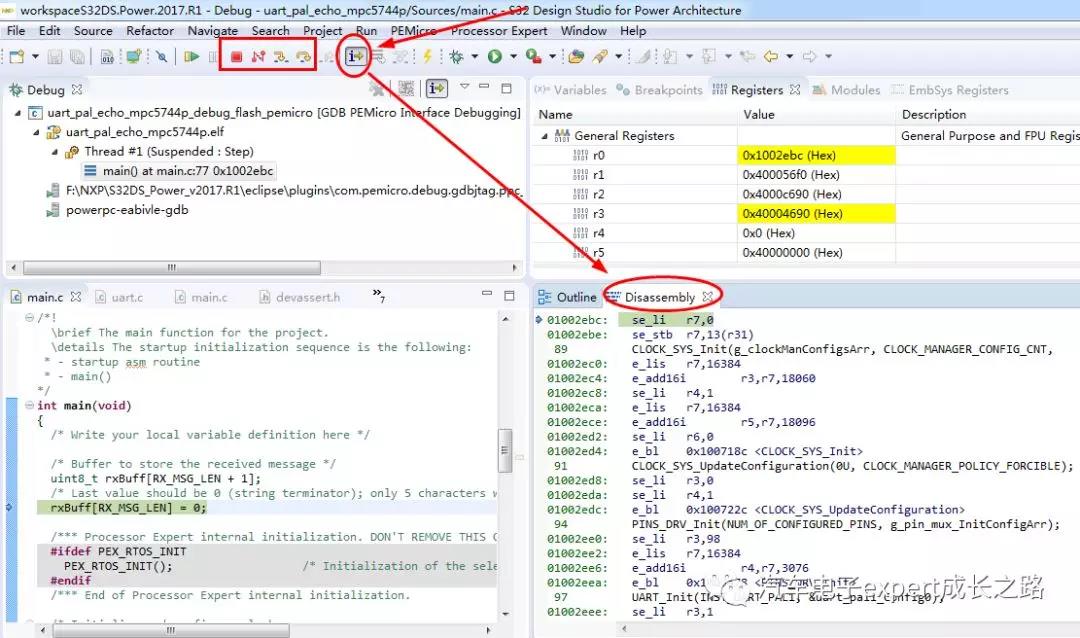This screenshot has height=638, width=1080.
Task: Switch to the Breakpoints tab
Action: pyautogui.click(x=659, y=90)
